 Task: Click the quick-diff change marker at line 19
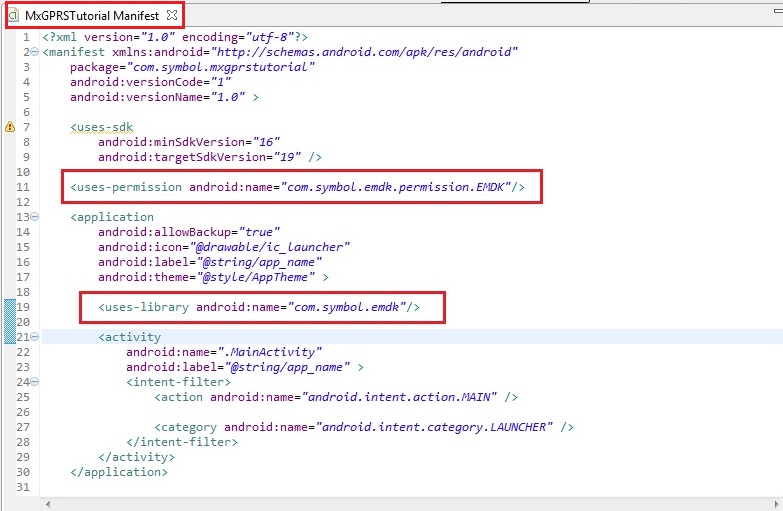[9, 307]
